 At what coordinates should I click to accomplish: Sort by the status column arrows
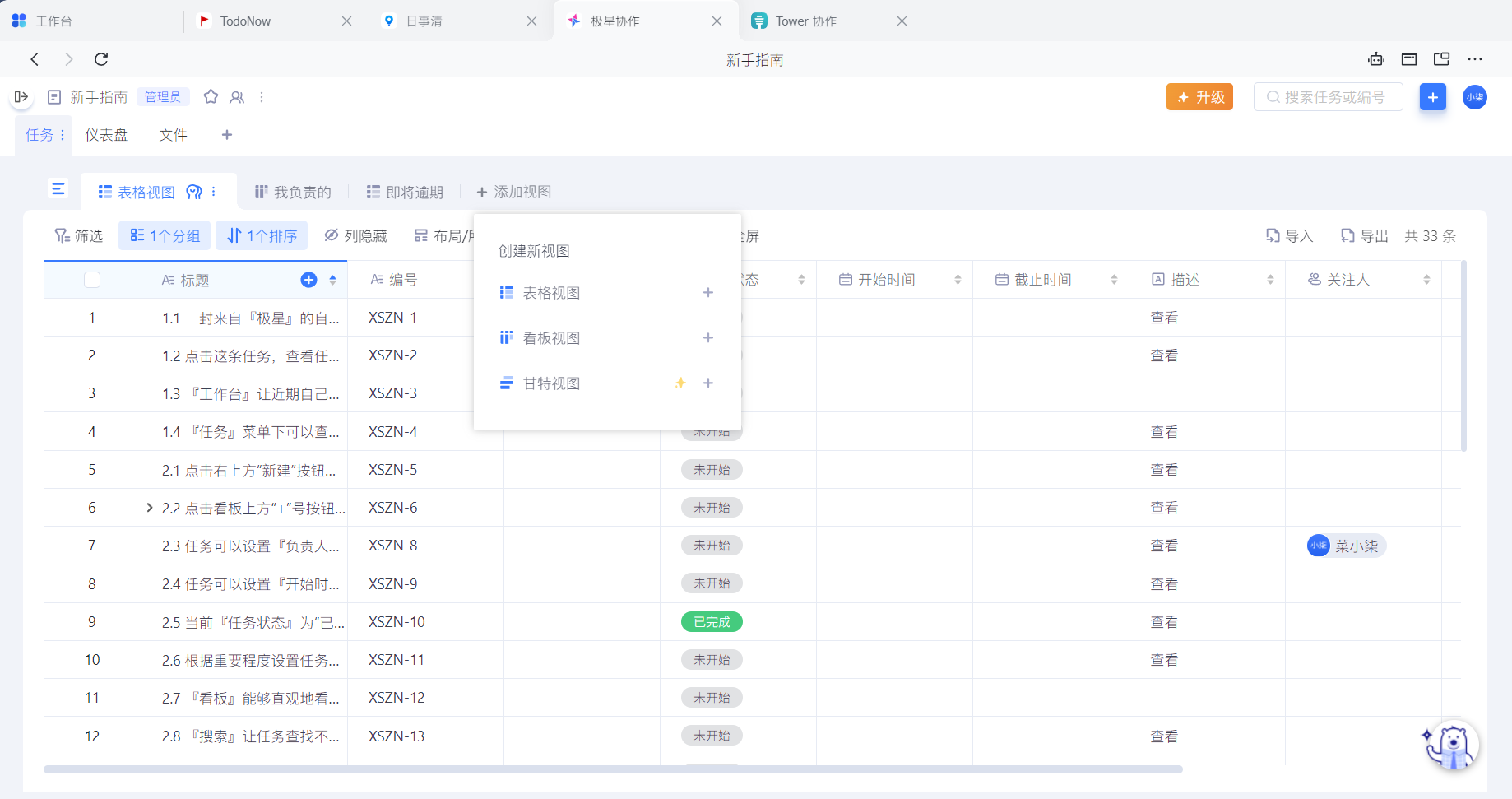(801, 280)
